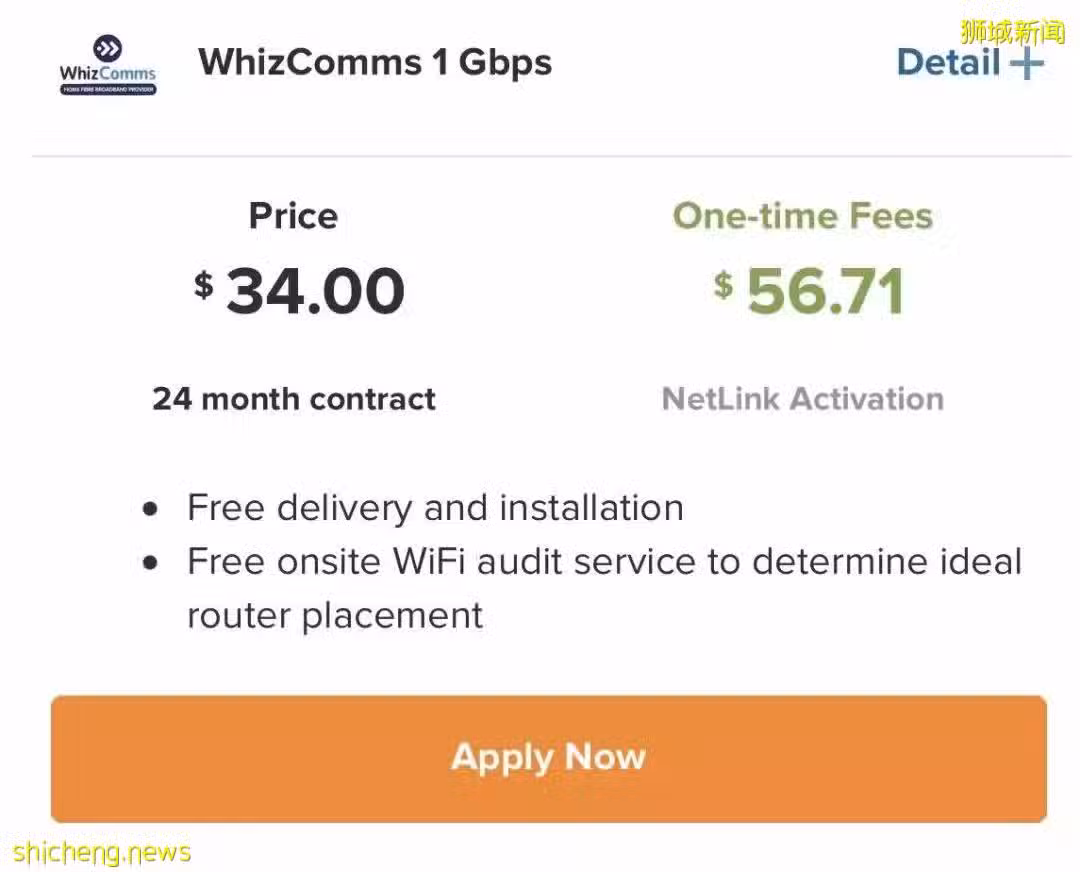Click the Free delivery and installation bullet

435,508
